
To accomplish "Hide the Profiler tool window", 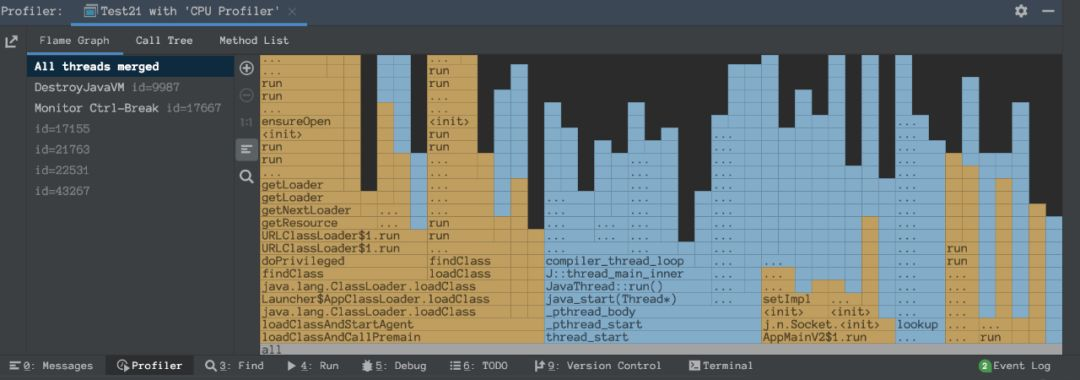I will (1048, 11).
